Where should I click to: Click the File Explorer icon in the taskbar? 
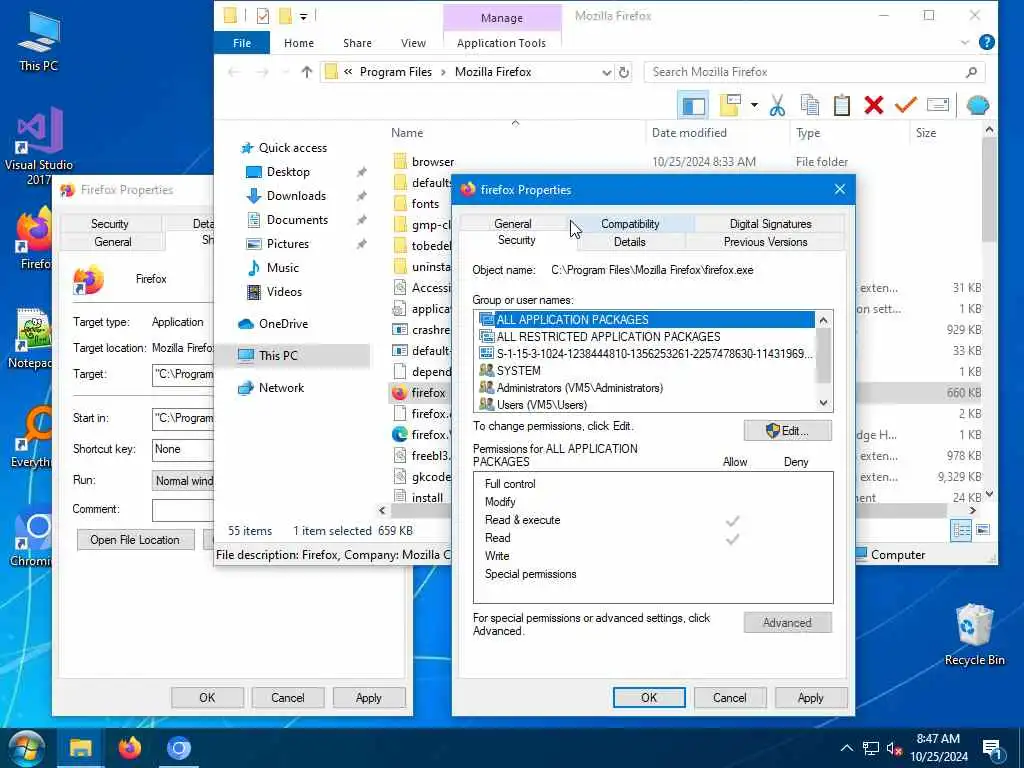click(80, 748)
